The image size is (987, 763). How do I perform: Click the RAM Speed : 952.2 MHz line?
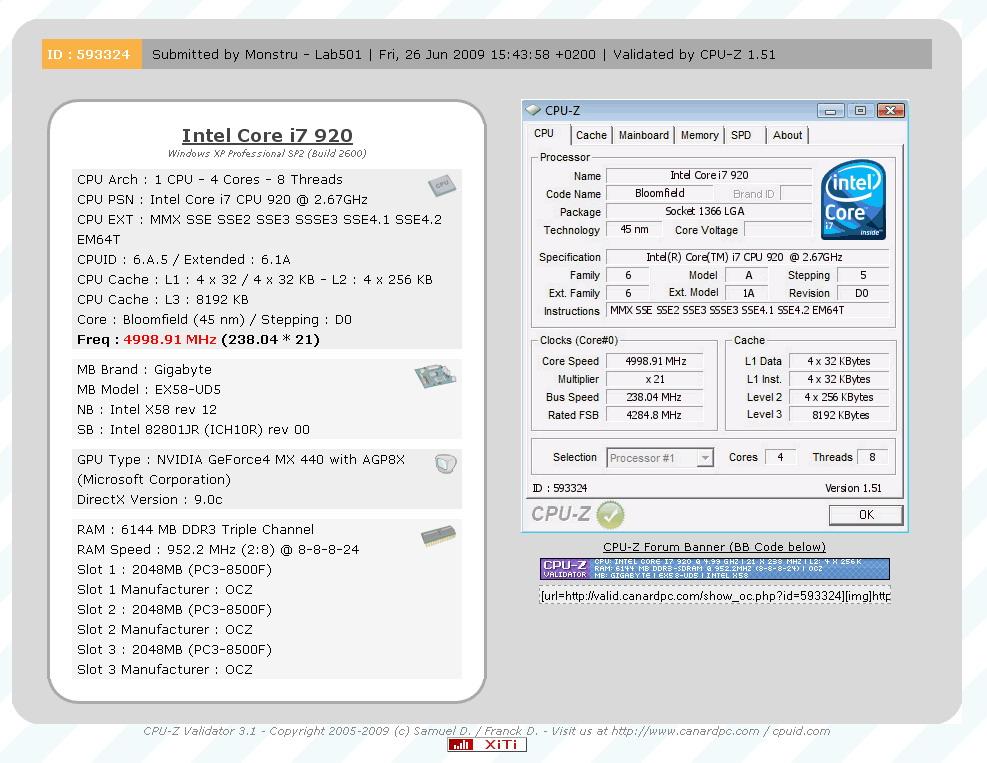point(218,550)
